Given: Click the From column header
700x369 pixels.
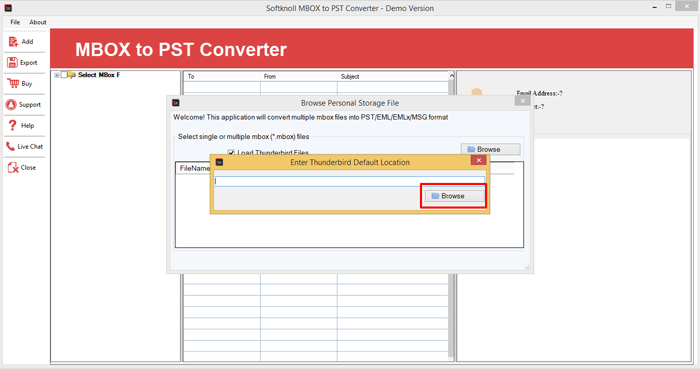Looking at the screenshot, I should pyautogui.click(x=299, y=76).
